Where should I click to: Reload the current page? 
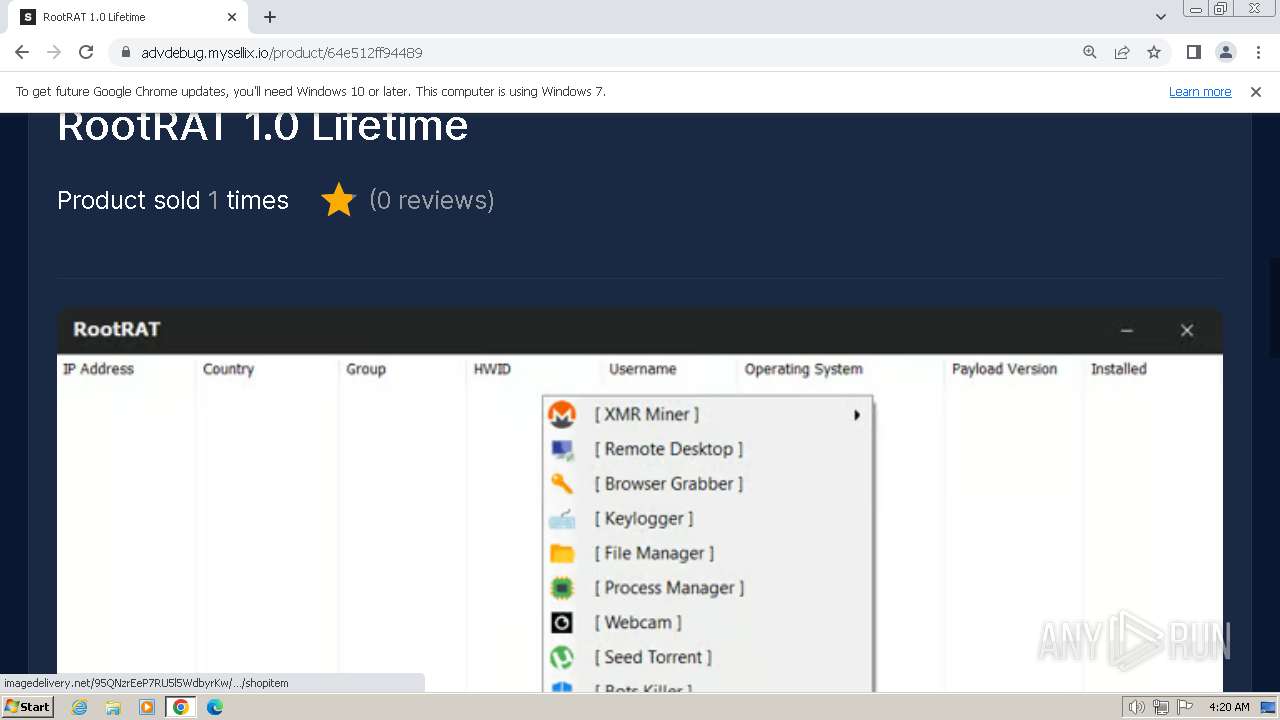tap(86, 52)
